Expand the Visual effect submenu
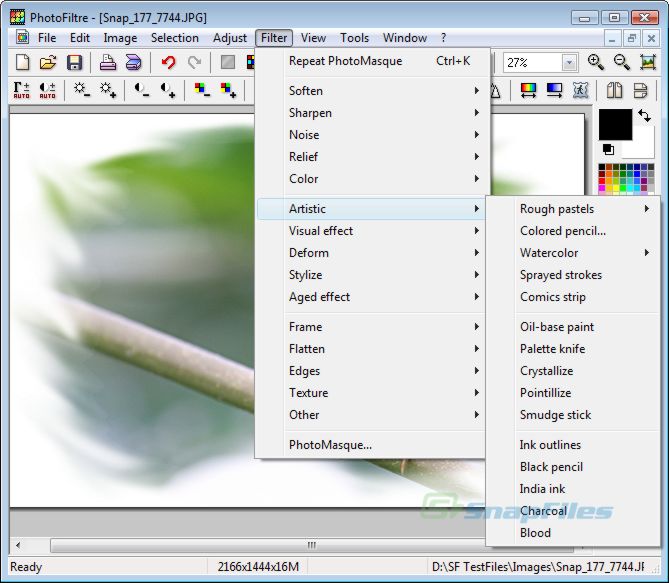This screenshot has height=583, width=669. click(x=371, y=231)
